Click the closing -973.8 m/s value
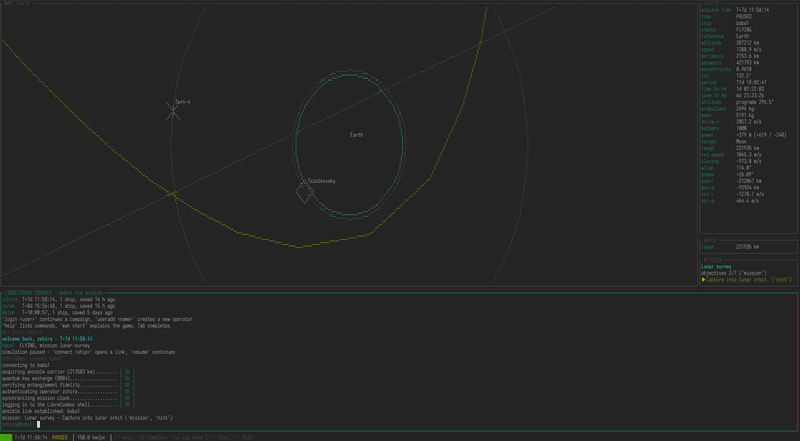 [x=749, y=161]
